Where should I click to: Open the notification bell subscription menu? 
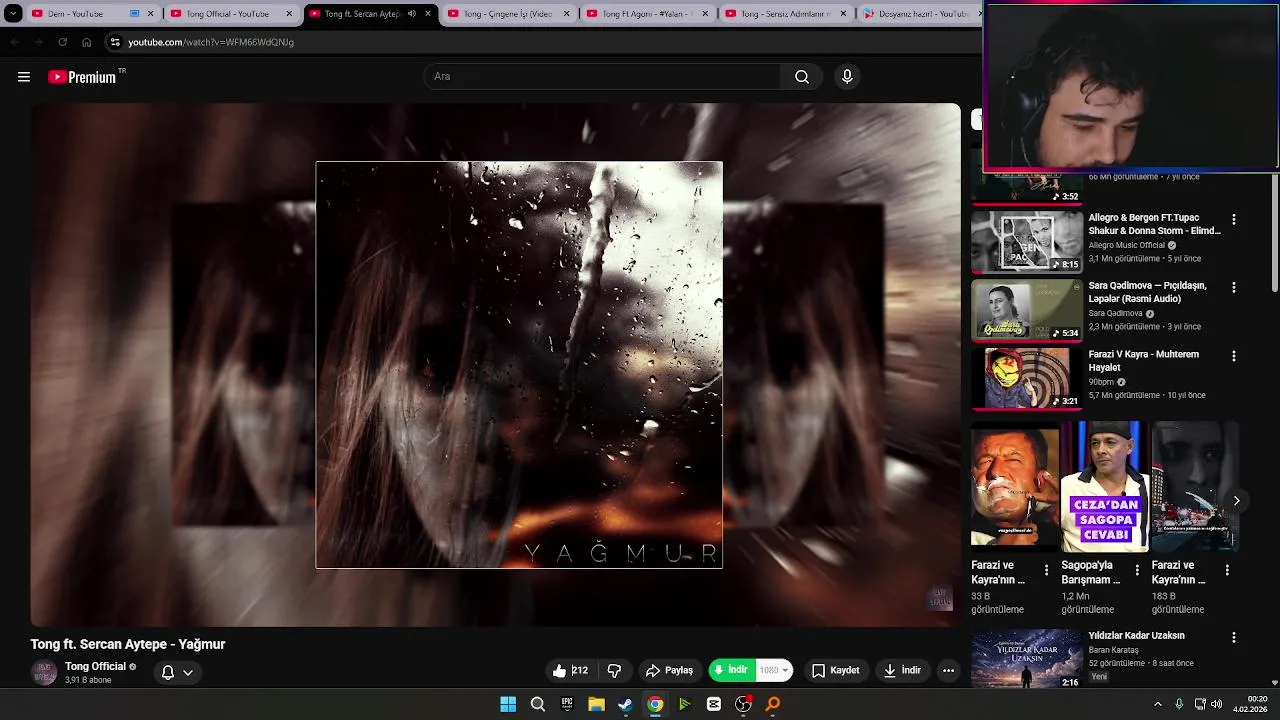pos(177,673)
